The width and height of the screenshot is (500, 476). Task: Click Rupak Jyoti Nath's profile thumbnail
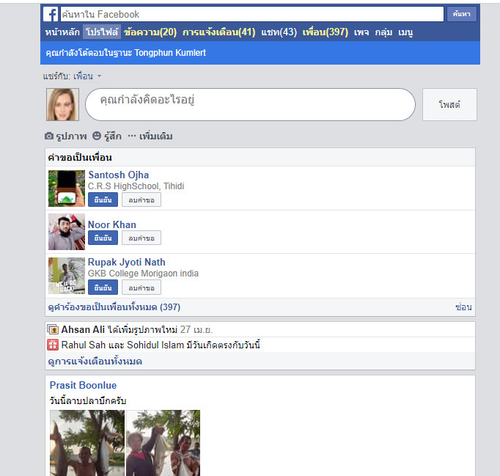point(67,275)
